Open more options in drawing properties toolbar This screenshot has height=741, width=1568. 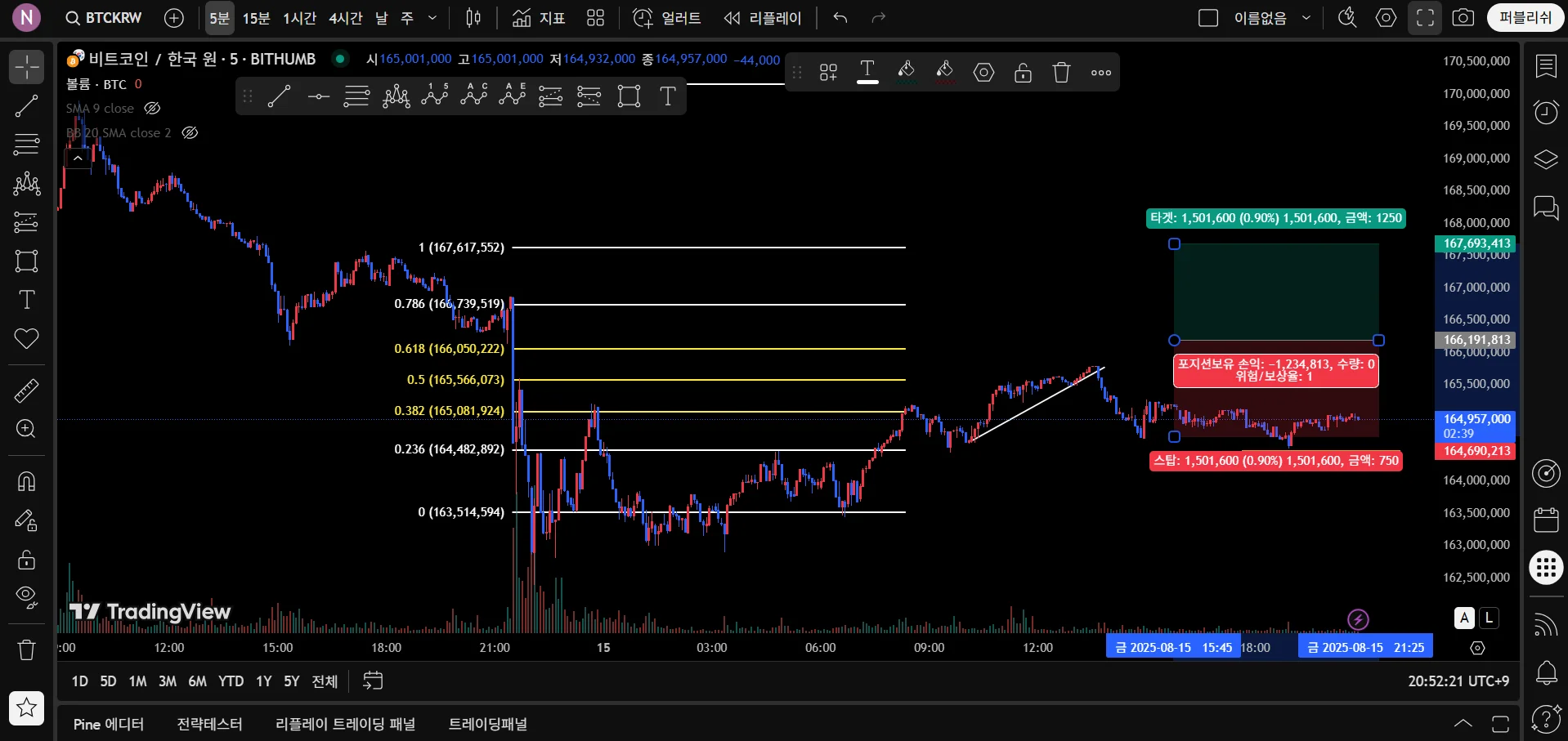point(1101,73)
